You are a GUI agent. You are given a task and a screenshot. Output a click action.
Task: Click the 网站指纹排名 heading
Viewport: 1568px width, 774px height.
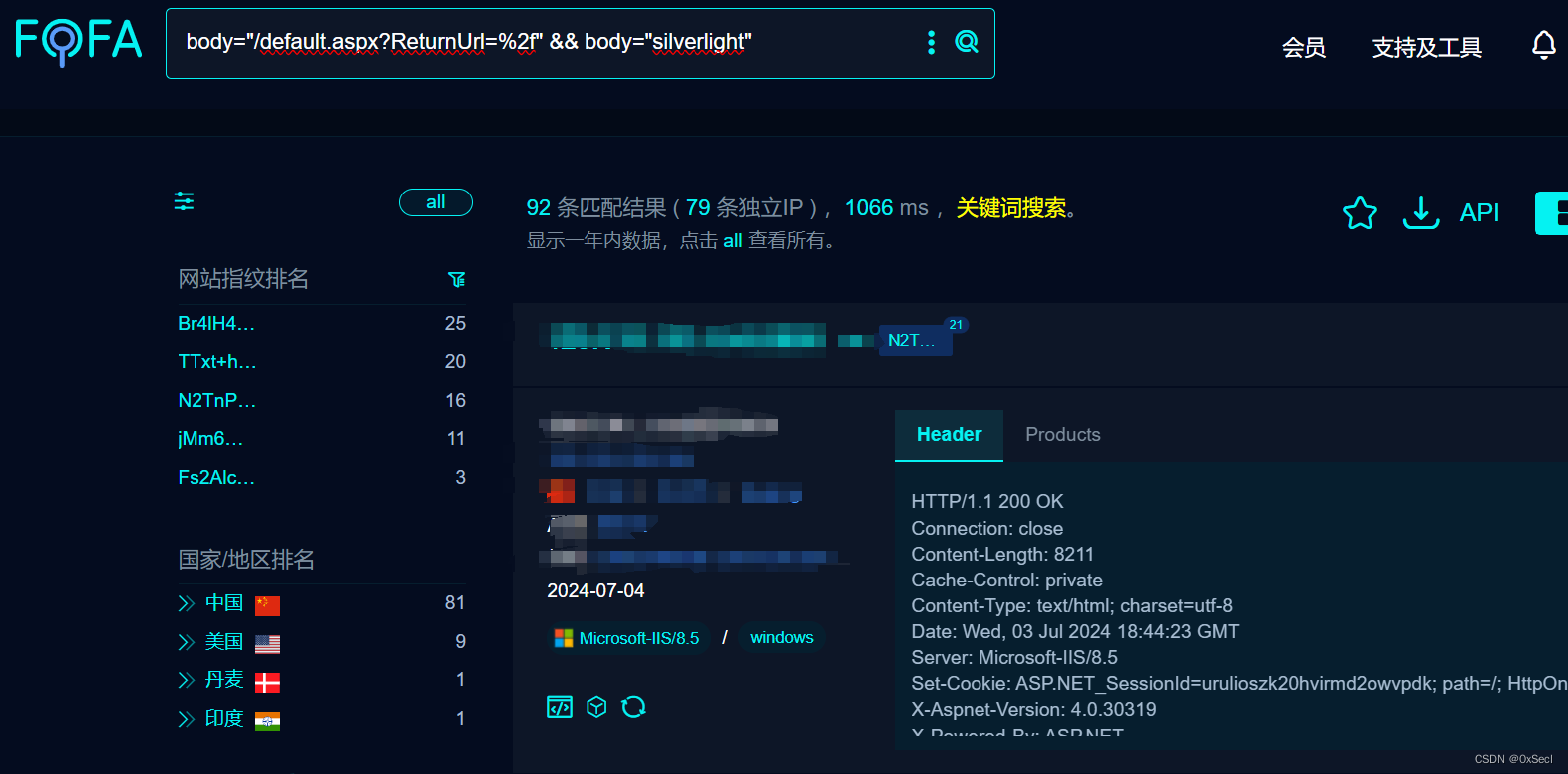[243, 279]
